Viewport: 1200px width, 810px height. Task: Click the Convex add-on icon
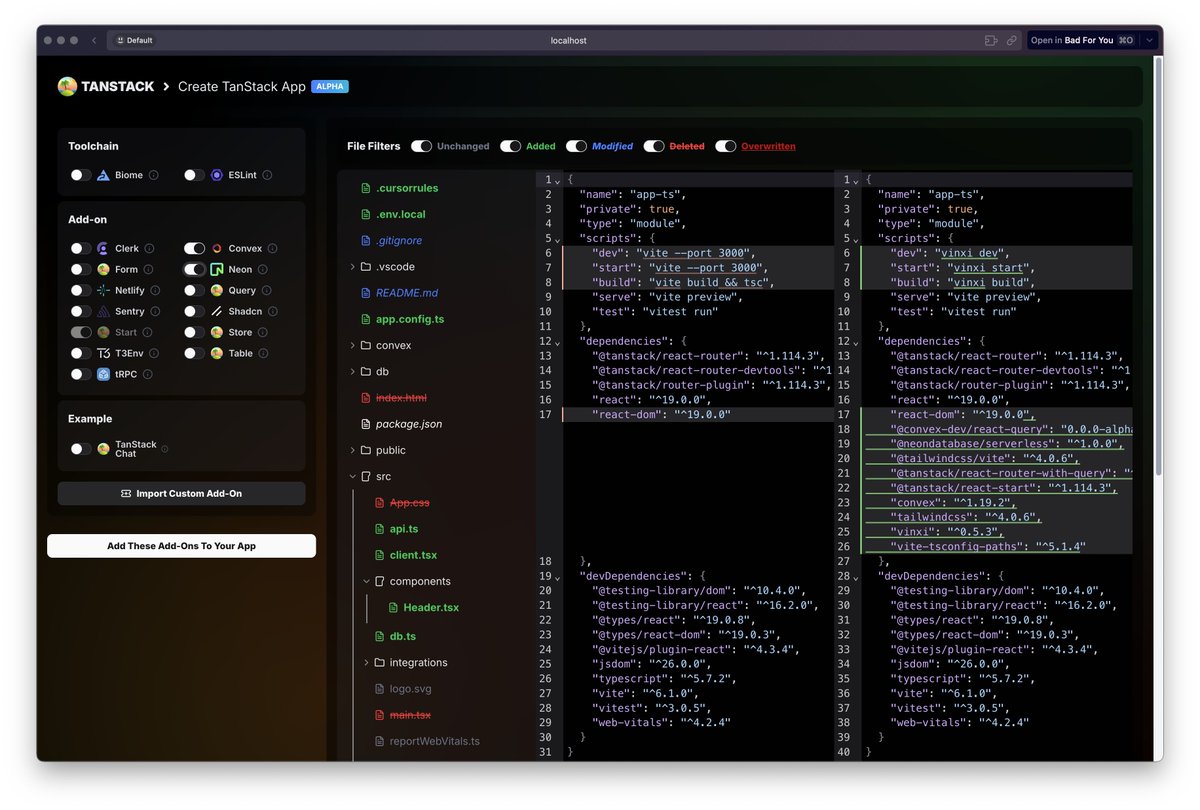coord(217,248)
